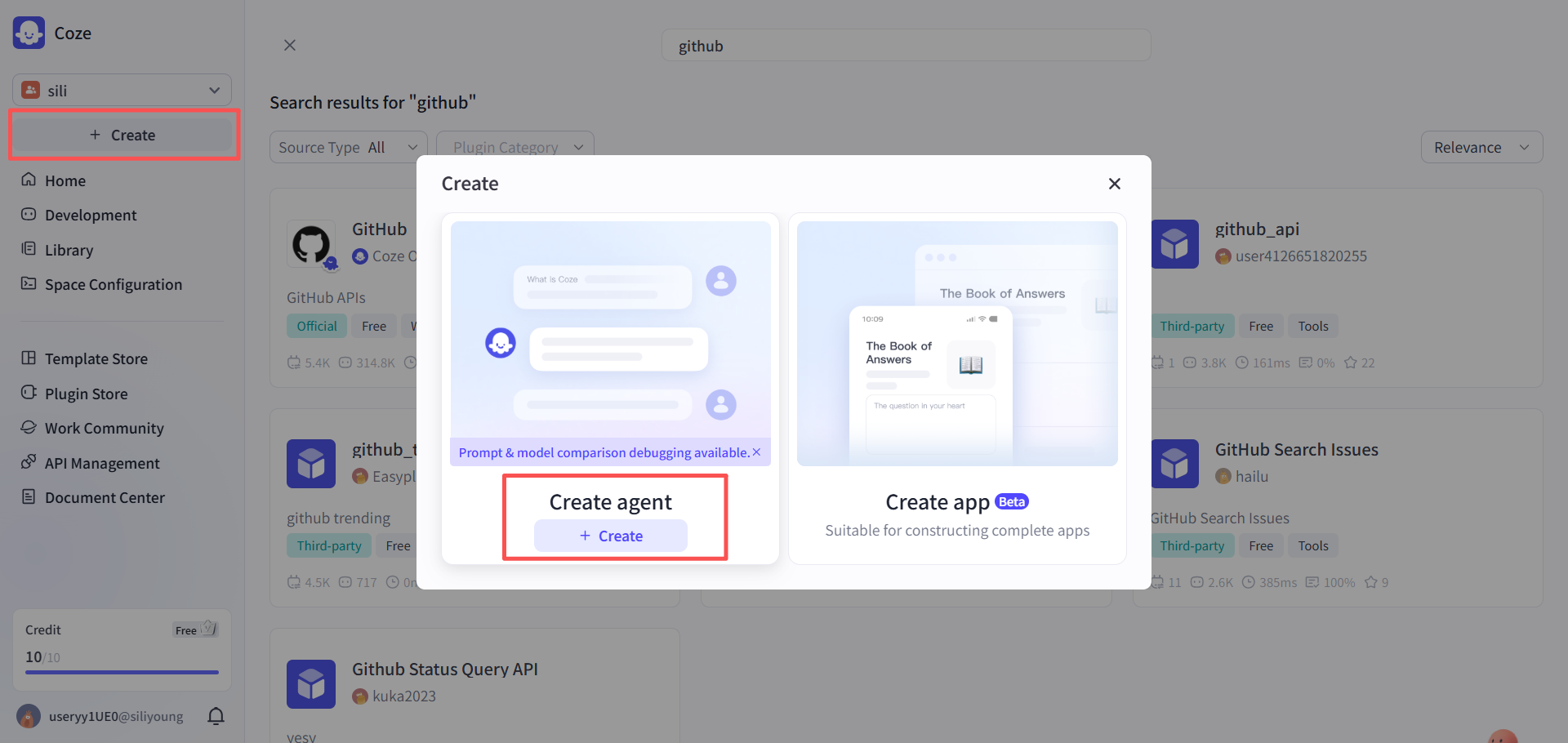
Task: Click the Library icon
Action: (29, 249)
